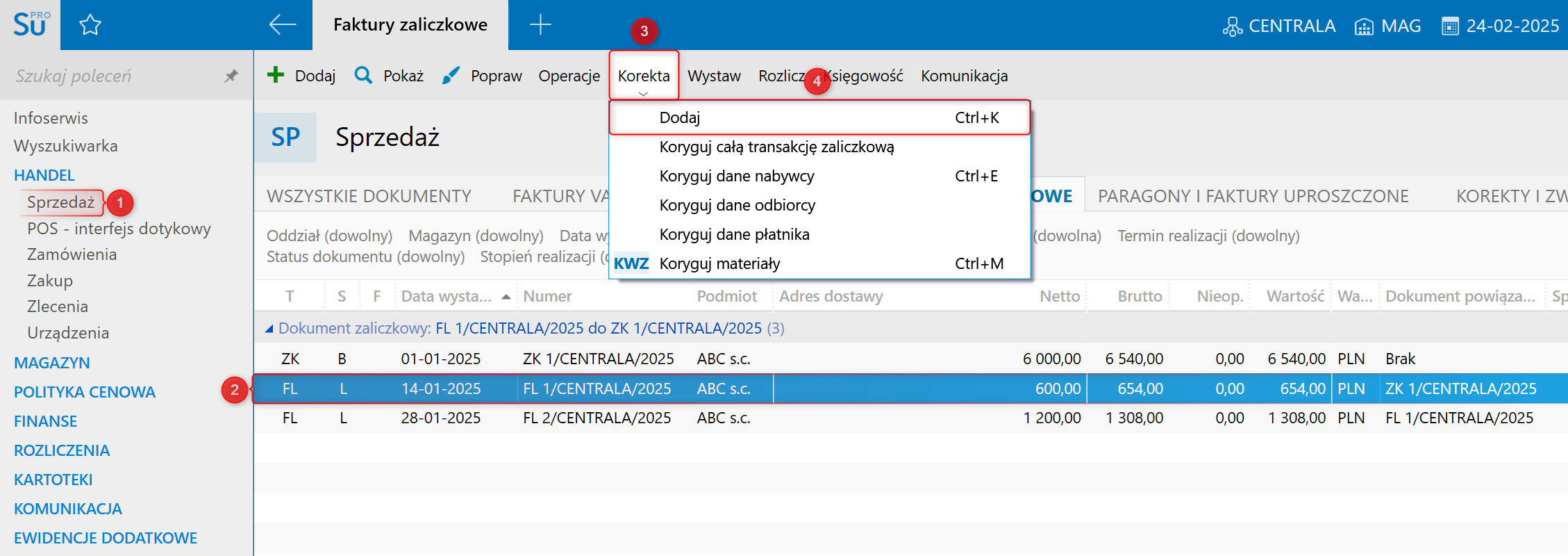Open Termin realizacji (dowolny) filter
The height and width of the screenshot is (556, 1568).
1208,236
